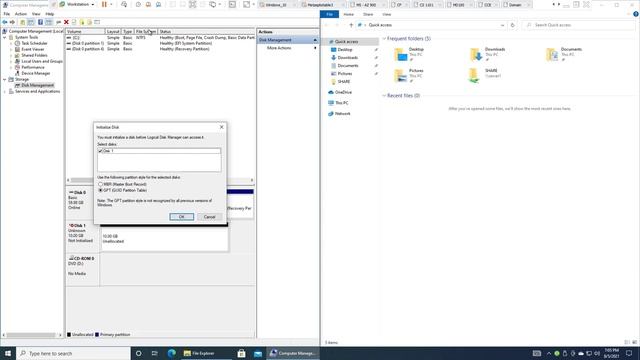Pause the VM with Workstation pause icon
This screenshot has height=360, width=640.
pyautogui.click(x=104, y=4)
